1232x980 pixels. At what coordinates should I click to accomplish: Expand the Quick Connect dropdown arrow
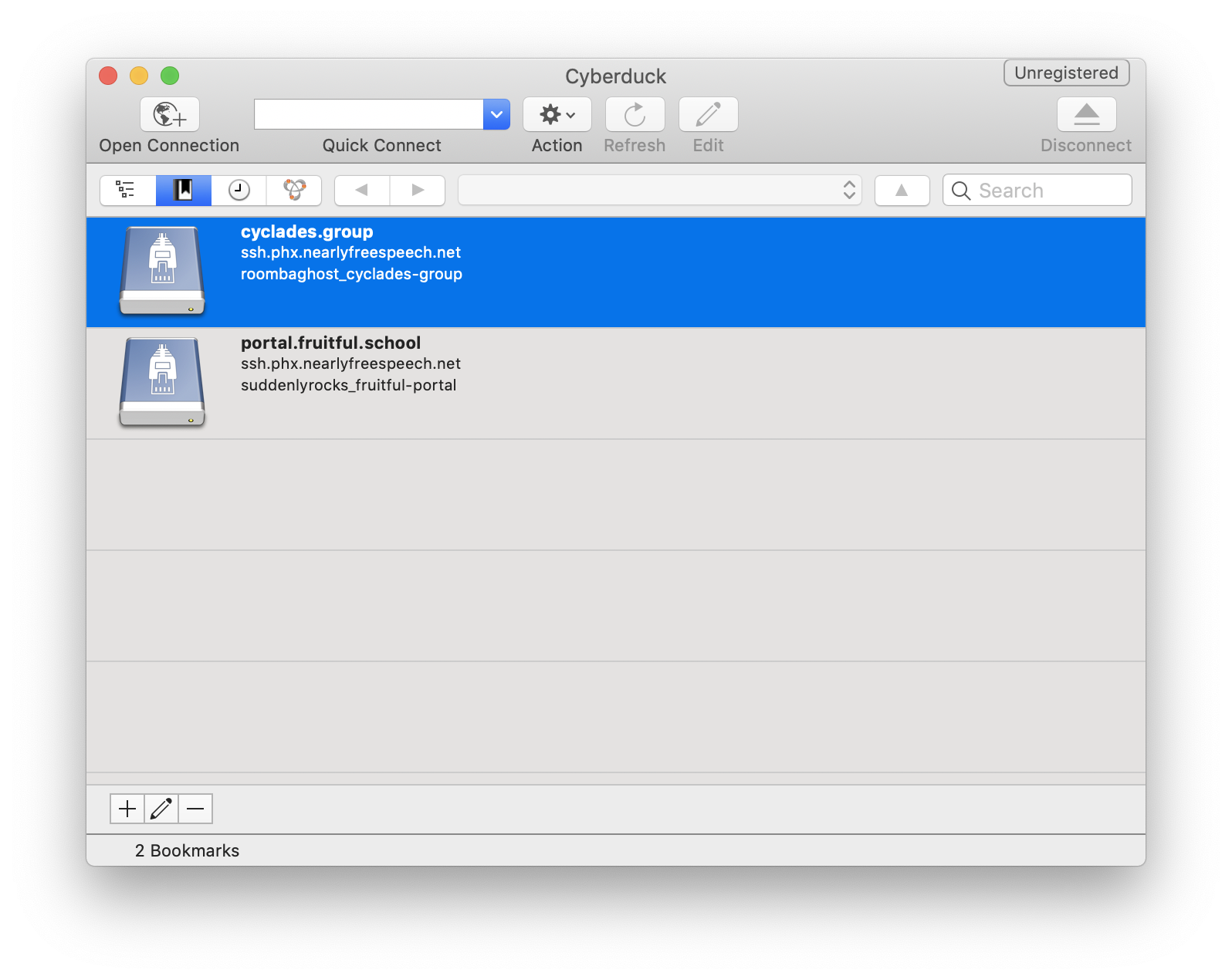click(x=496, y=114)
